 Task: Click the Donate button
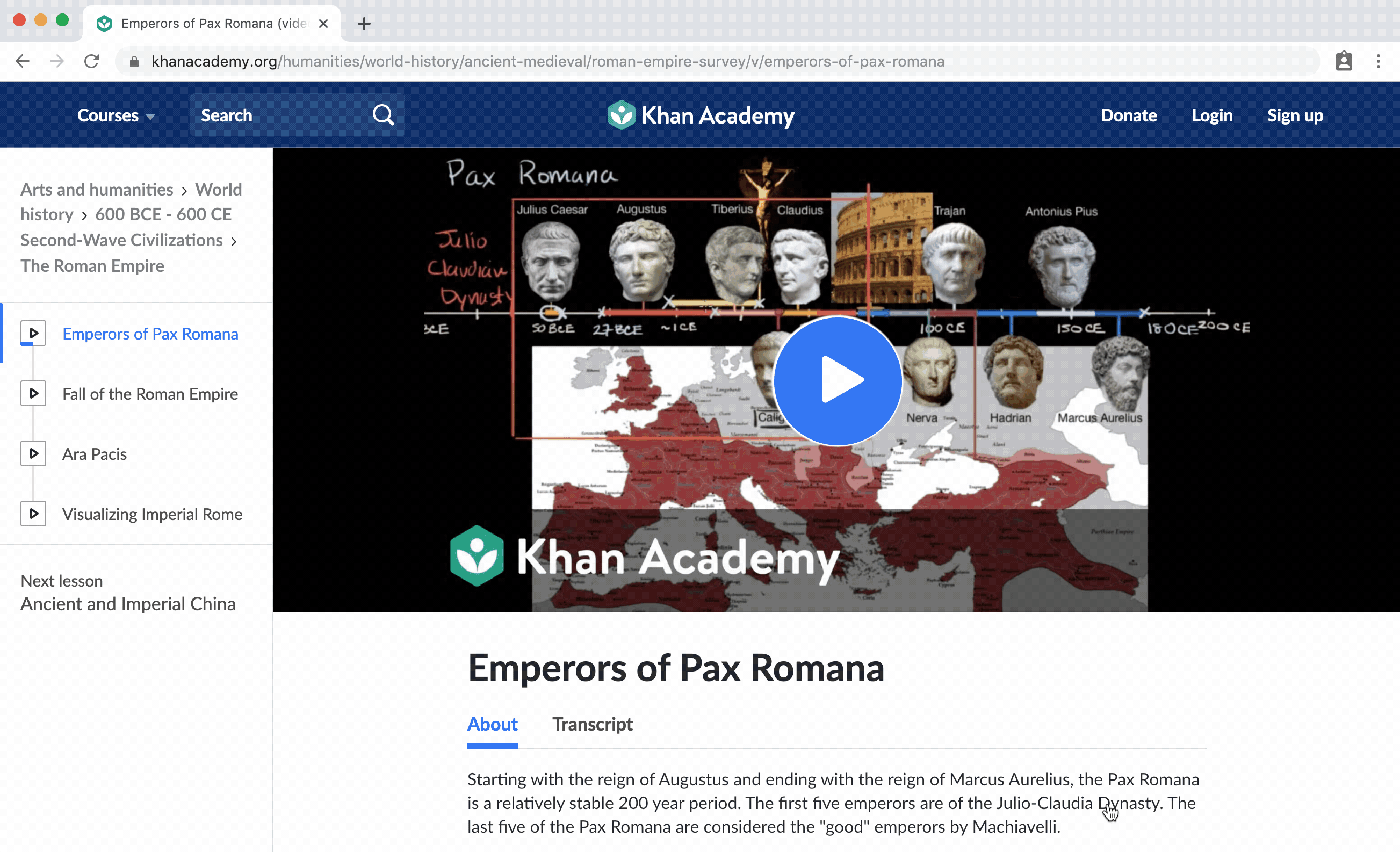[x=1128, y=115]
